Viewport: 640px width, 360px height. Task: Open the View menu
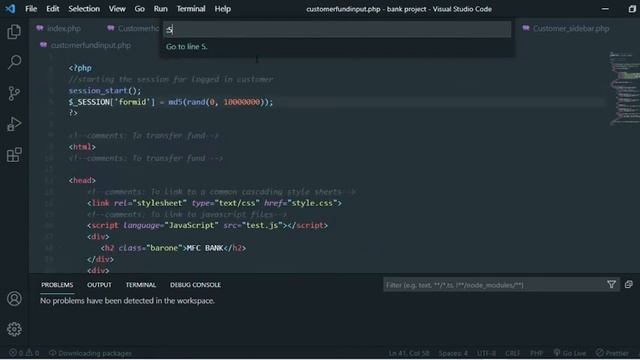coord(117,9)
